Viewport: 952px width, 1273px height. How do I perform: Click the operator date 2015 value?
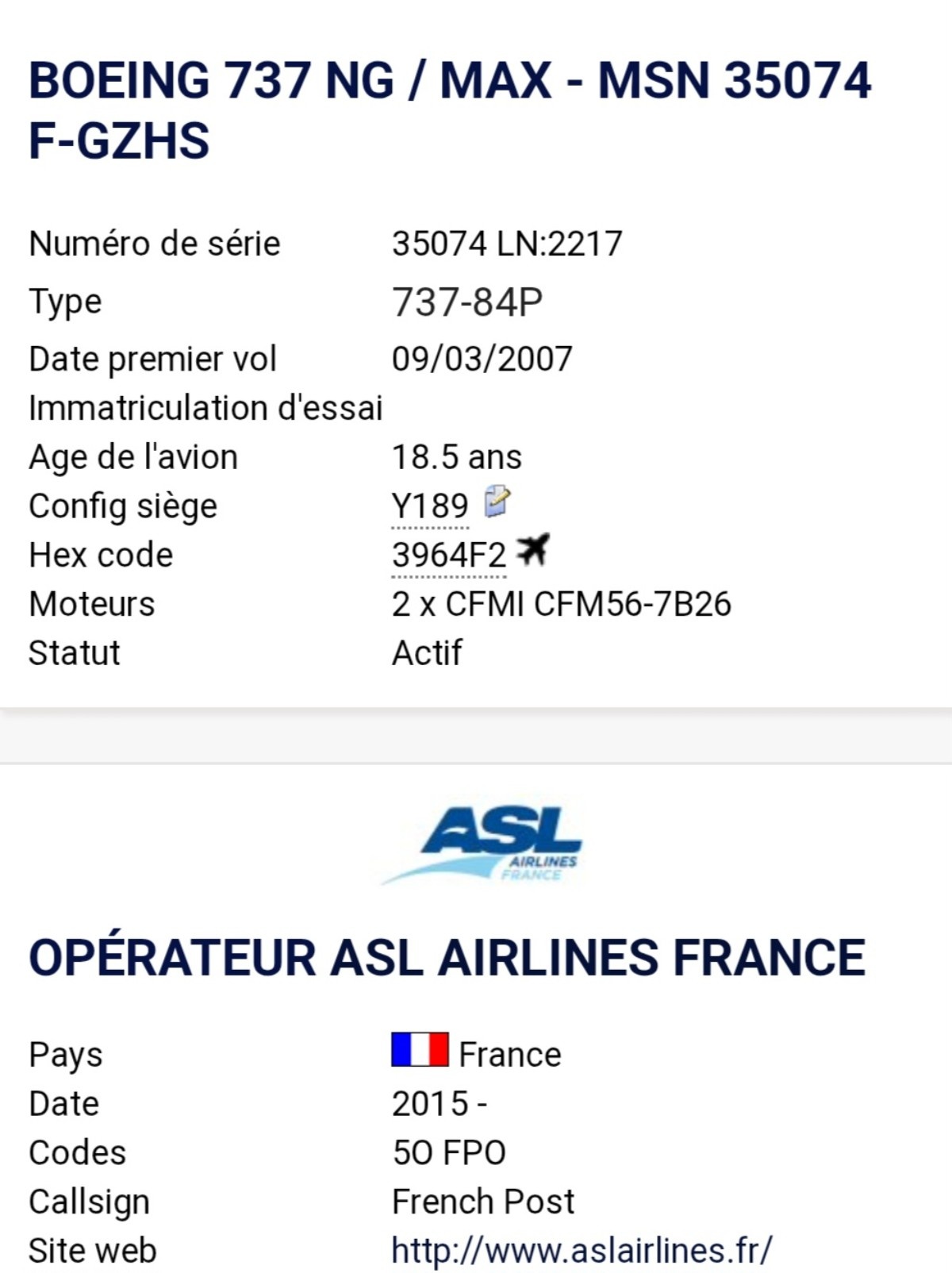431,1104
